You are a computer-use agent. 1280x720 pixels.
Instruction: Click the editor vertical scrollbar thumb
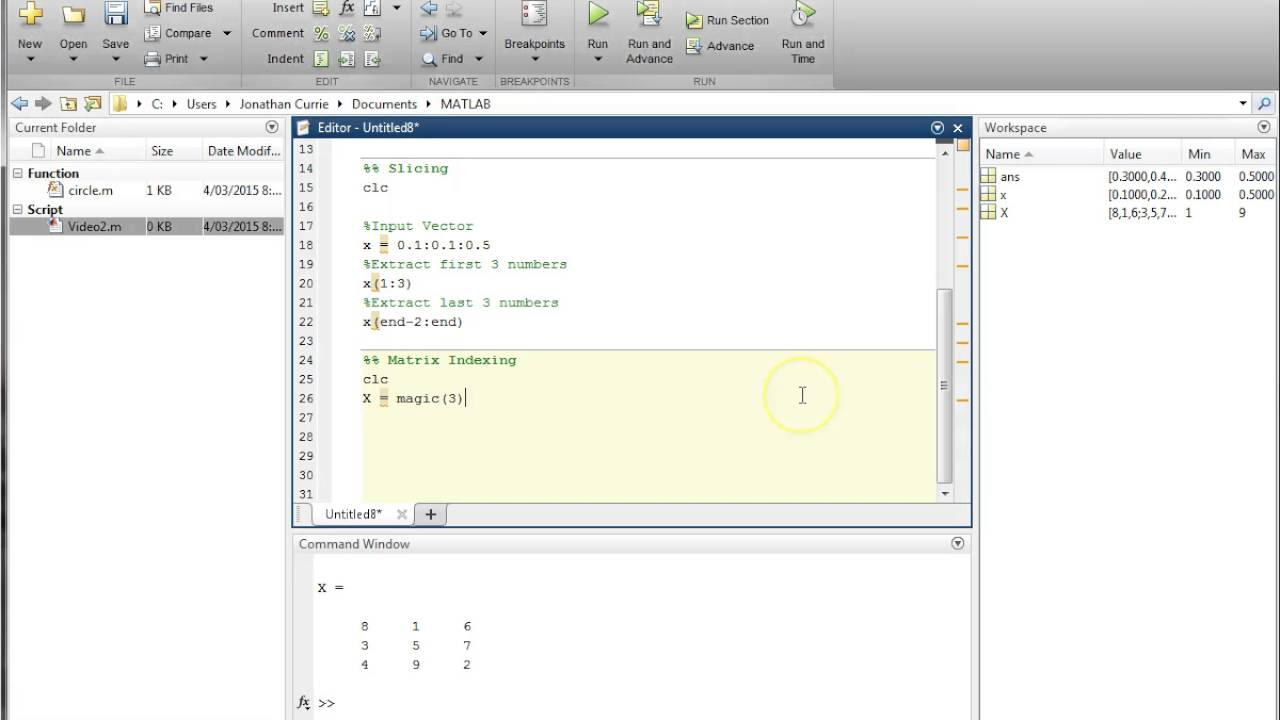[944, 386]
